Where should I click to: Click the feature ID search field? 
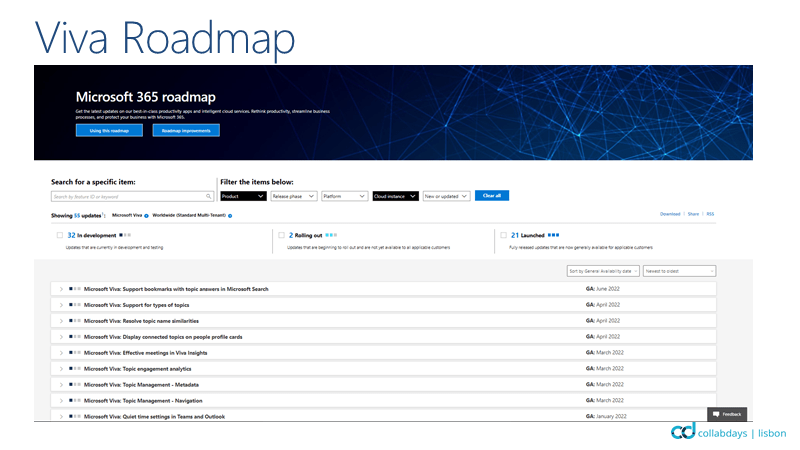pos(128,196)
